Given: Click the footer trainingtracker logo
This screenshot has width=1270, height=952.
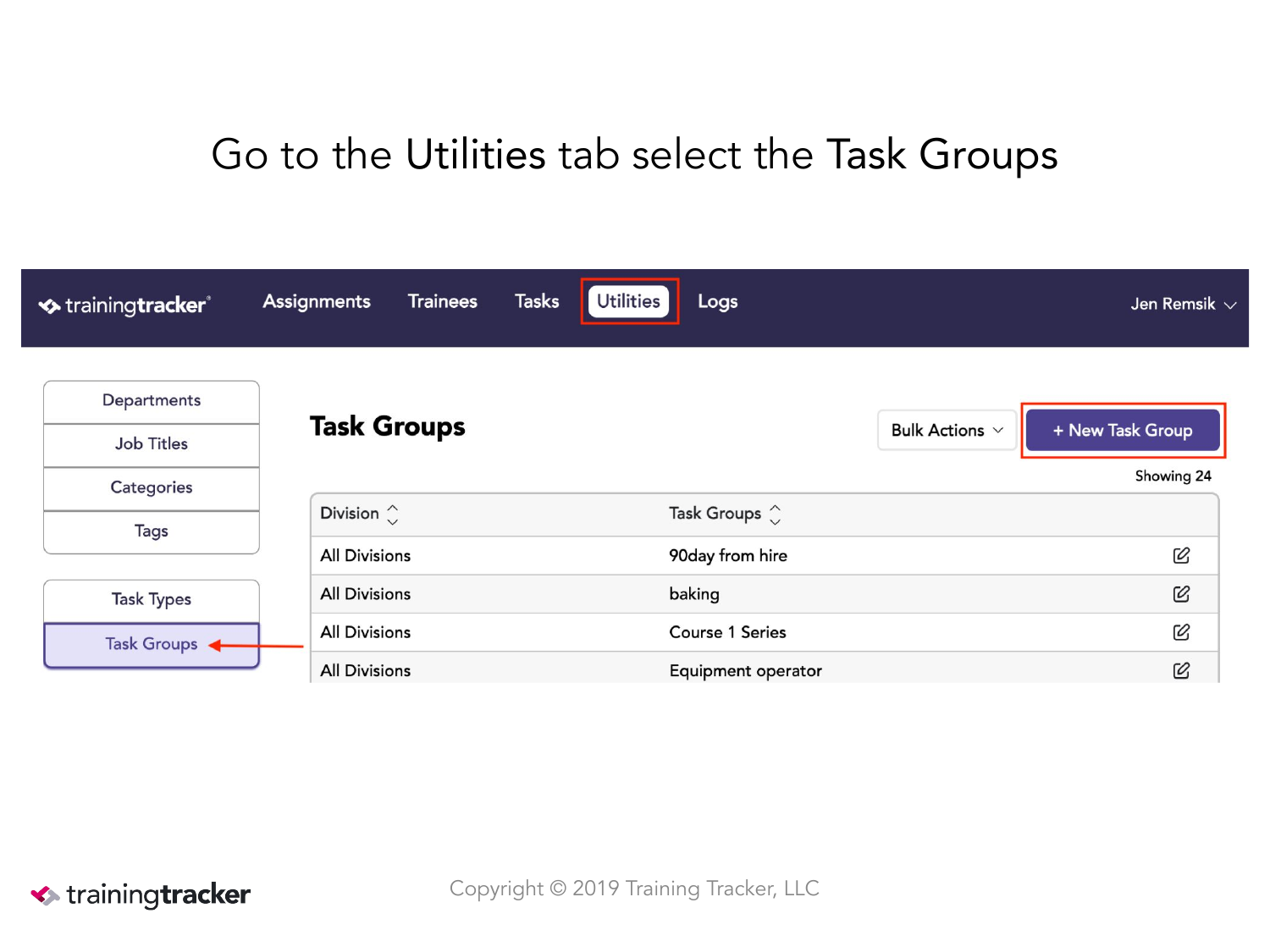Looking at the screenshot, I should click(141, 894).
